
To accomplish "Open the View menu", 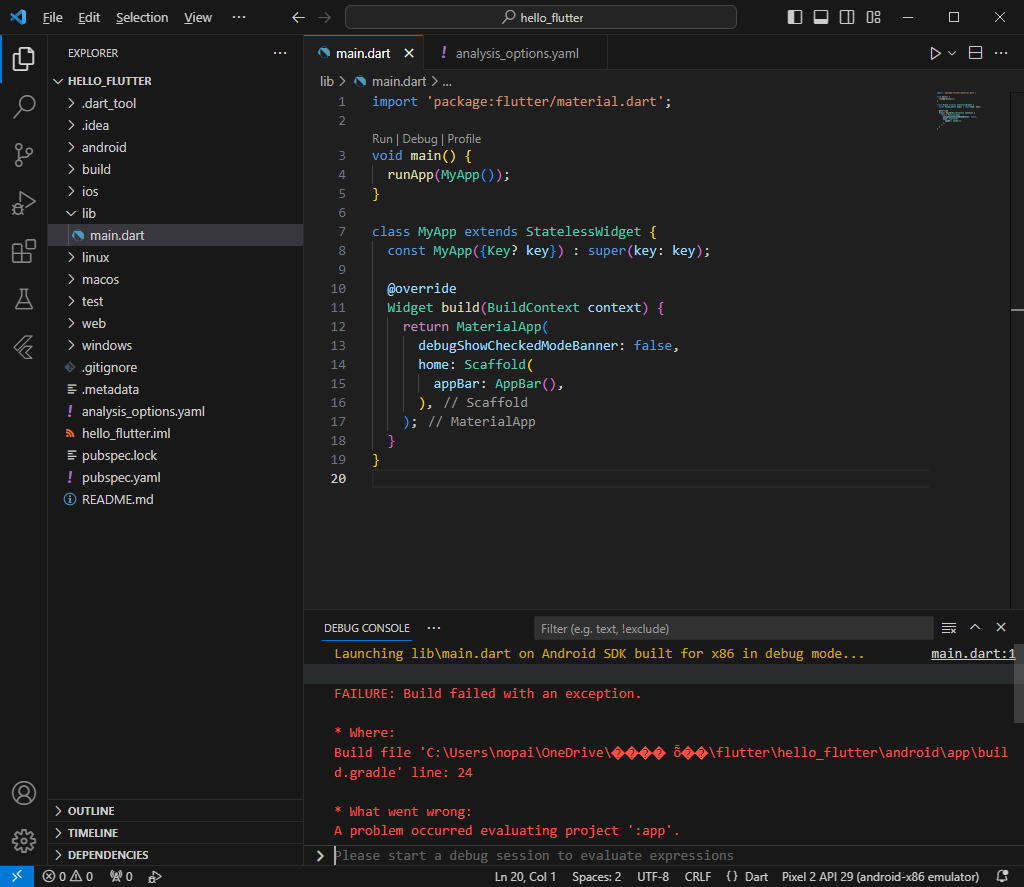I will (197, 18).
